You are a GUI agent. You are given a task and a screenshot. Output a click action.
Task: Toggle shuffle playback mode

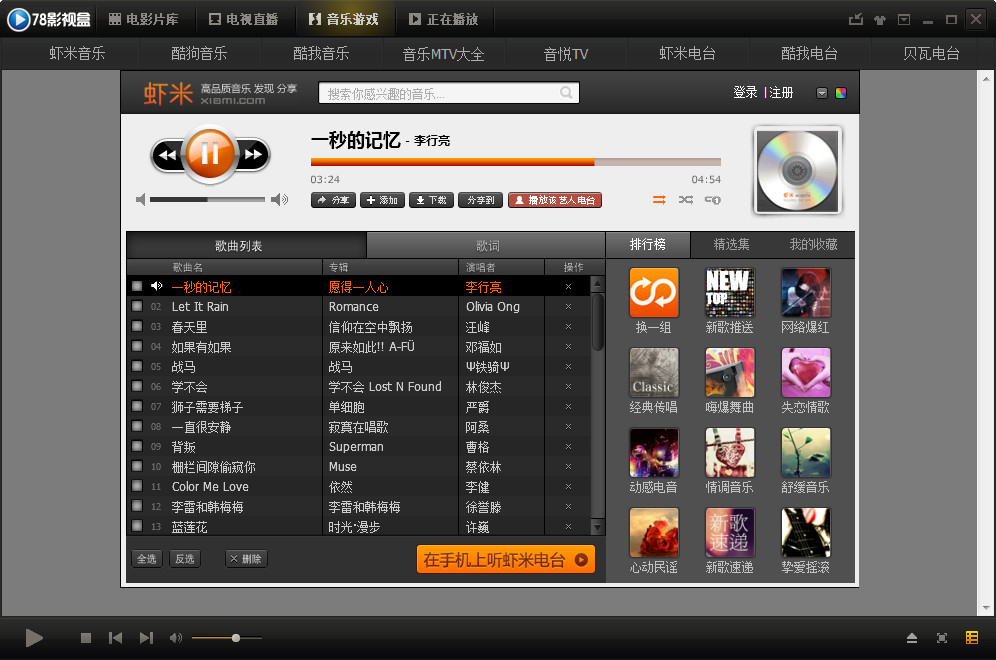685,200
